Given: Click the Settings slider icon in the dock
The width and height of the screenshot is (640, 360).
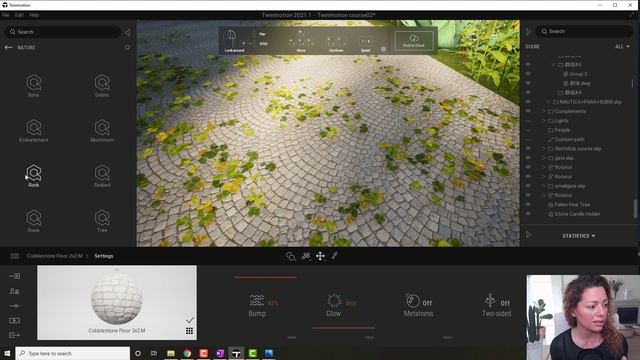Looking at the screenshot, I should [14, 306].
